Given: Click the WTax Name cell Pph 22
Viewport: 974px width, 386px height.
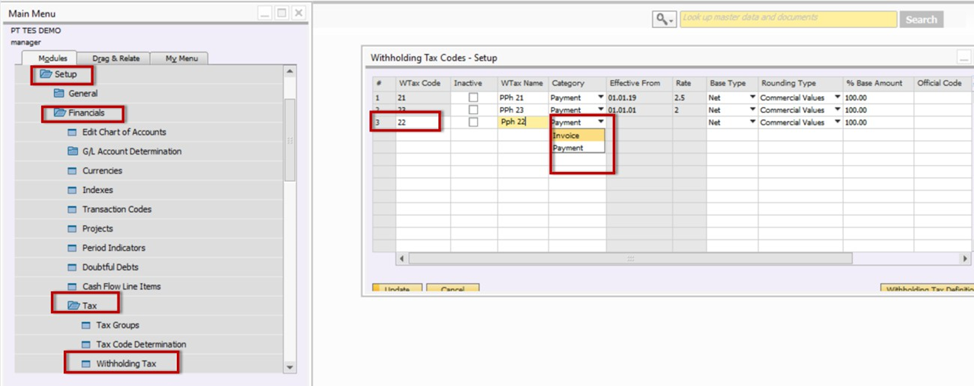Looking at the screenshot, I should [x=522, y=122].
